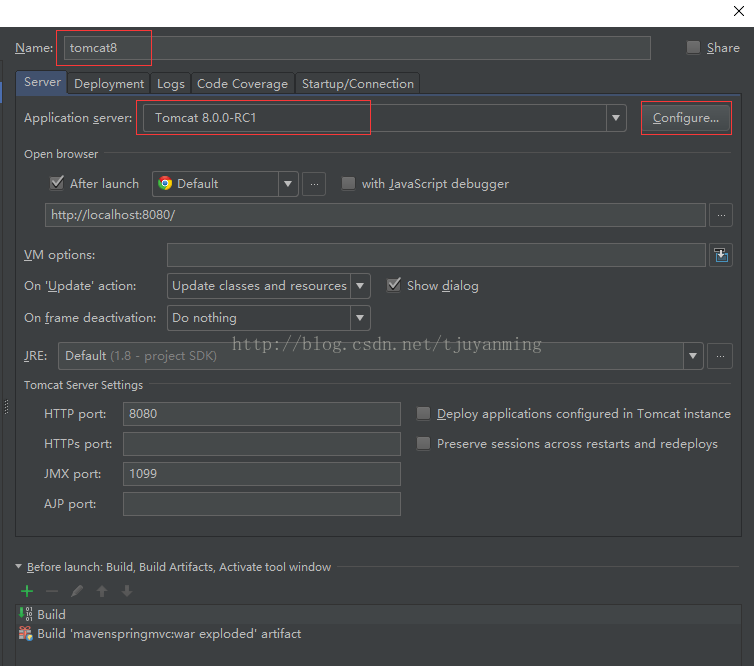Open On frame deactivation dropdown
This screenshot has height=666, width=754.
pos(360,318)
